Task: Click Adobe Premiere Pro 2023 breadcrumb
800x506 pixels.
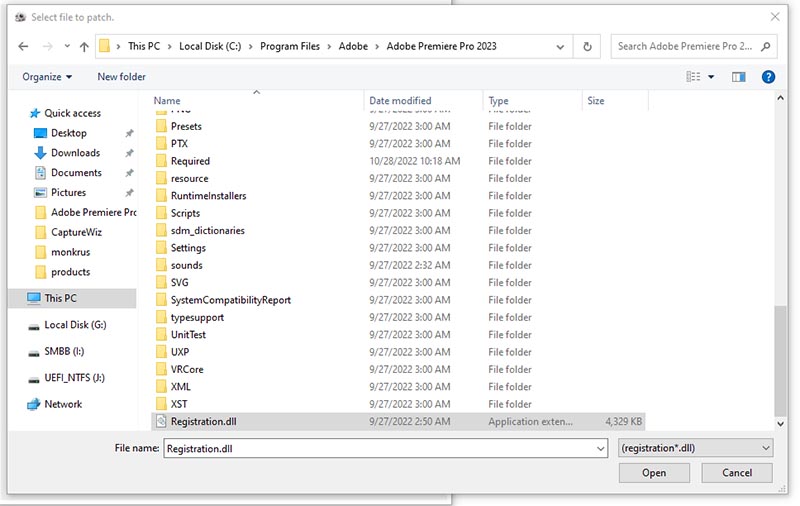Action: [441, 46]
